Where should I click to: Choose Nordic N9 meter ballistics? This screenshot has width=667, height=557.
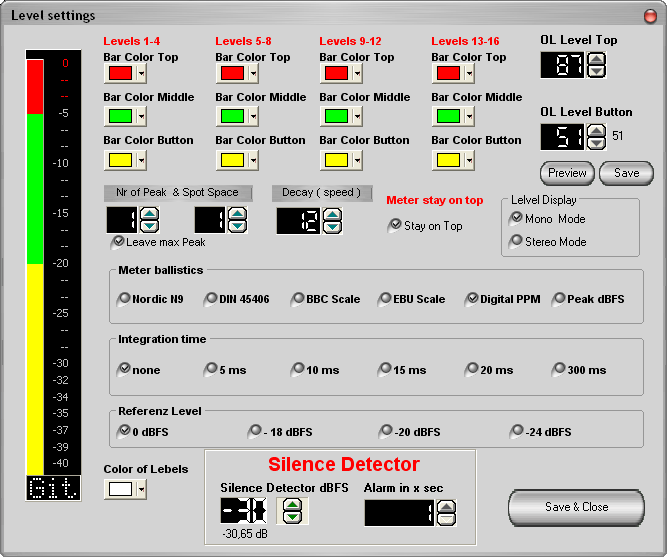click(124, 298)
